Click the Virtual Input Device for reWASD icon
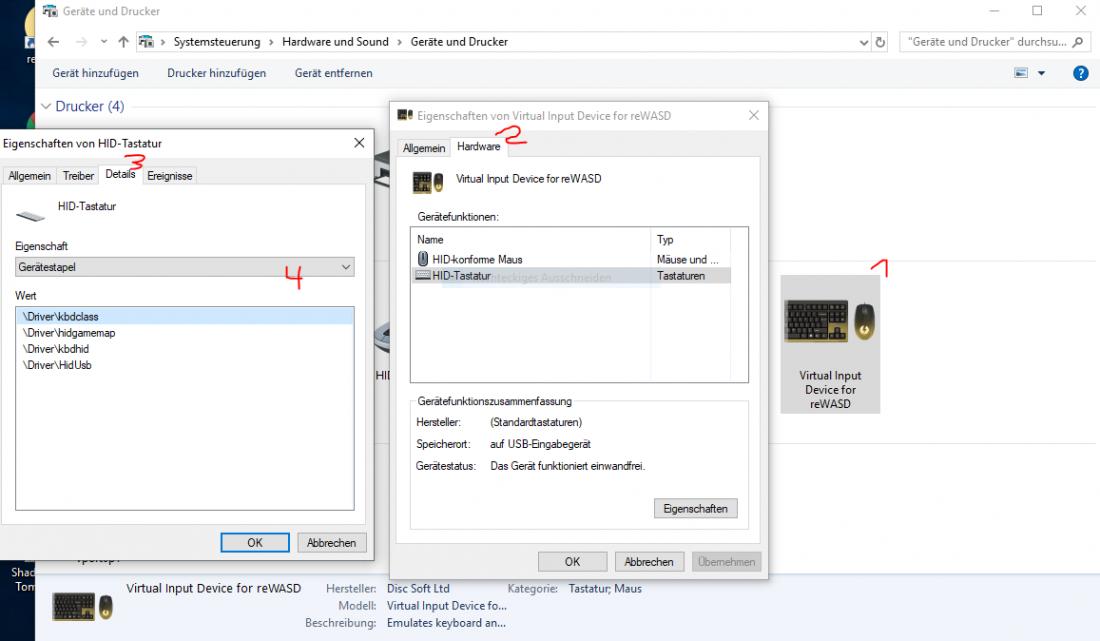The height and width of the screenshot is (641, 1100). (x=829, y=322)
